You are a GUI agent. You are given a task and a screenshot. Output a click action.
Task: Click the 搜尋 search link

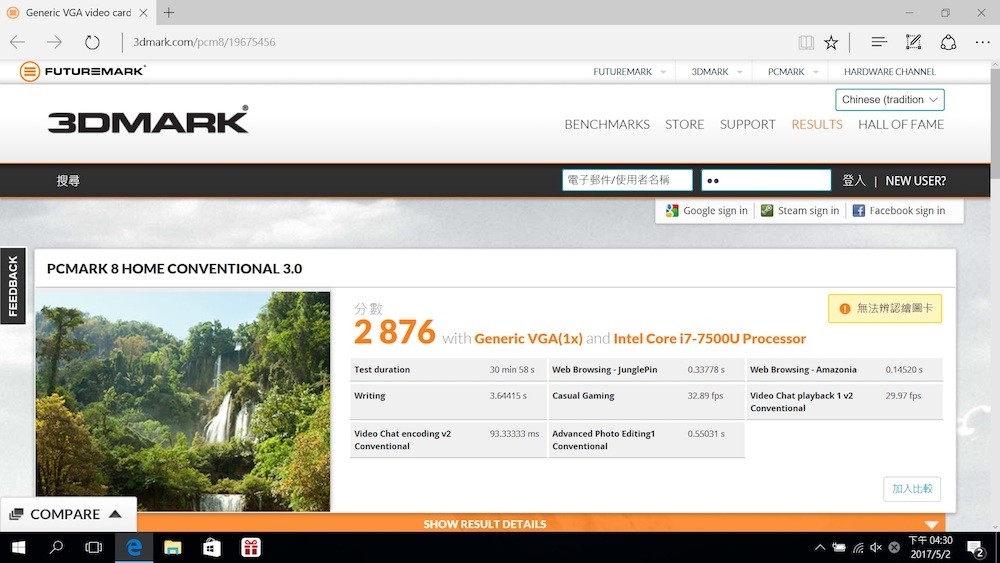pos(68,181)
